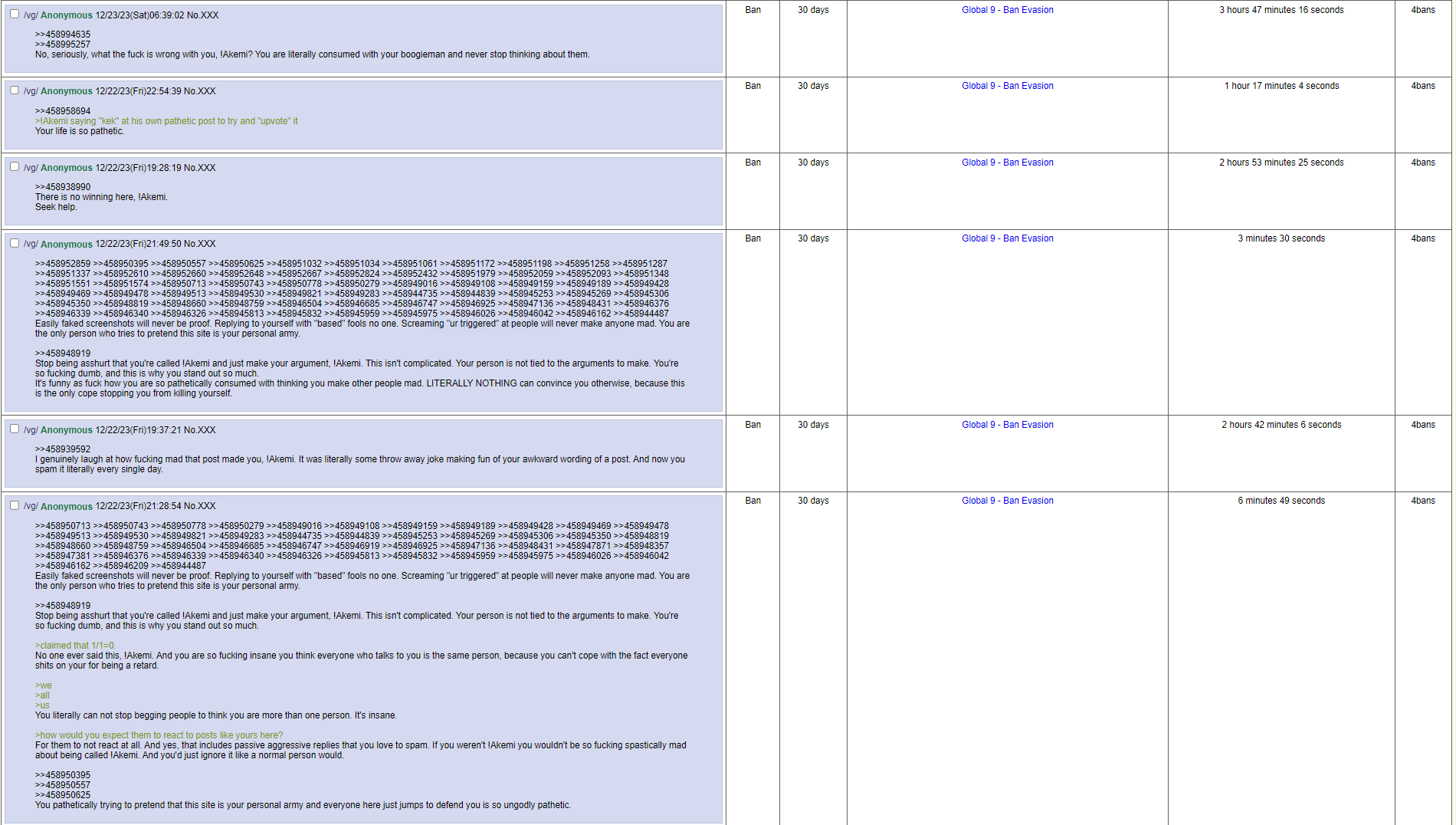The image size is (1456, 825).
Task: Follow the quote link >>458958694
Action: pos(63,111)
